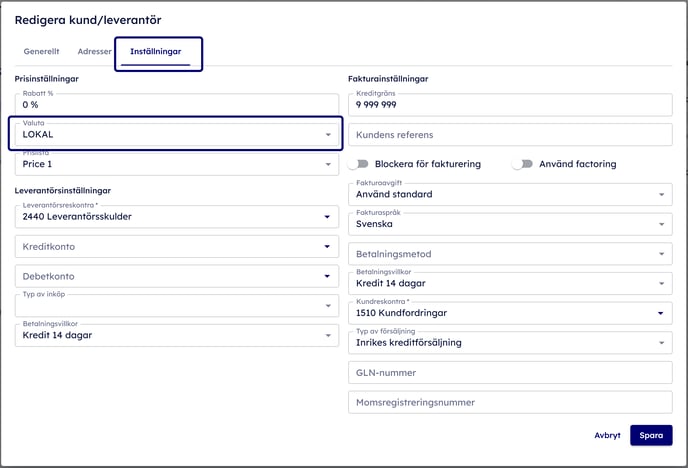Image resolution: width=688 pixels, height=468 pixels.
Task: Expand the Typ av inköp dropdown
Action: coord(176,306)
